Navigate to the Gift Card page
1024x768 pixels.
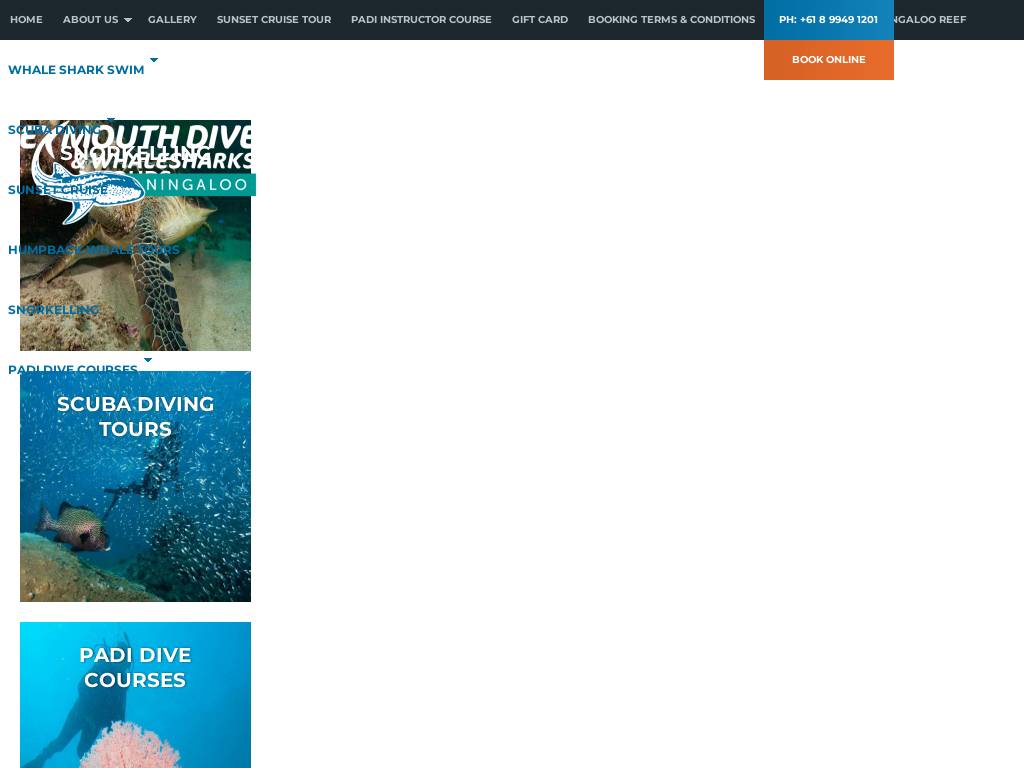coord(539,20)
